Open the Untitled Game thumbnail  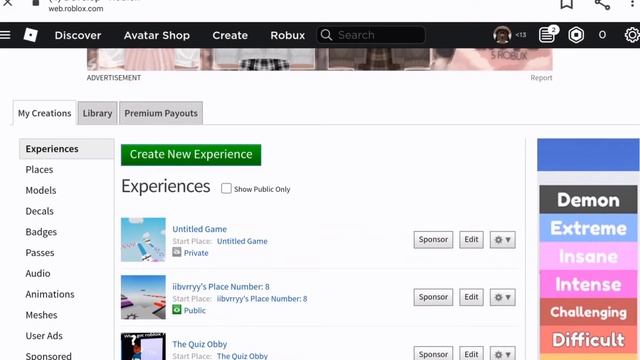coord(143,240)
